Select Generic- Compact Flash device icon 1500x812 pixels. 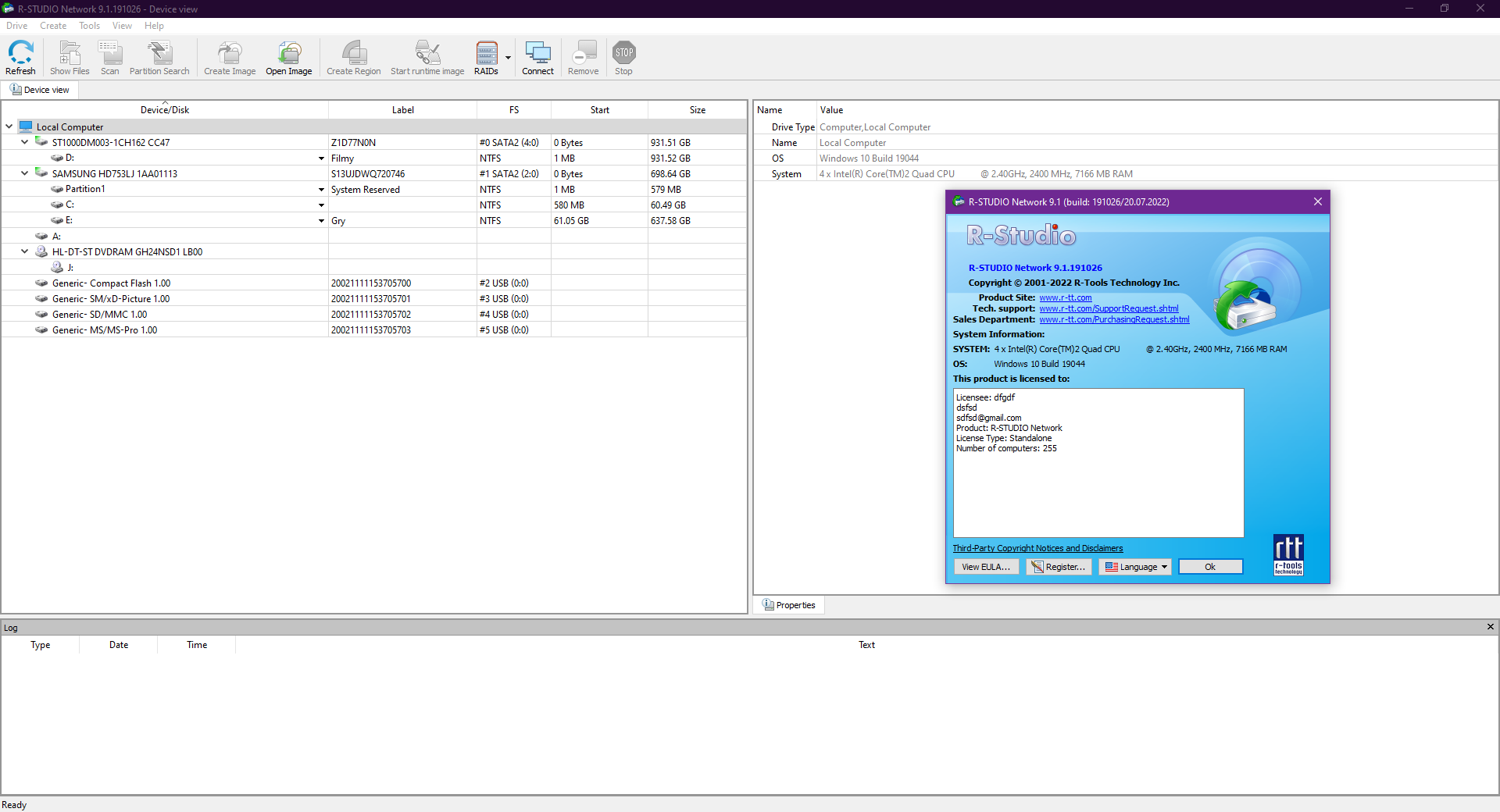41,283
